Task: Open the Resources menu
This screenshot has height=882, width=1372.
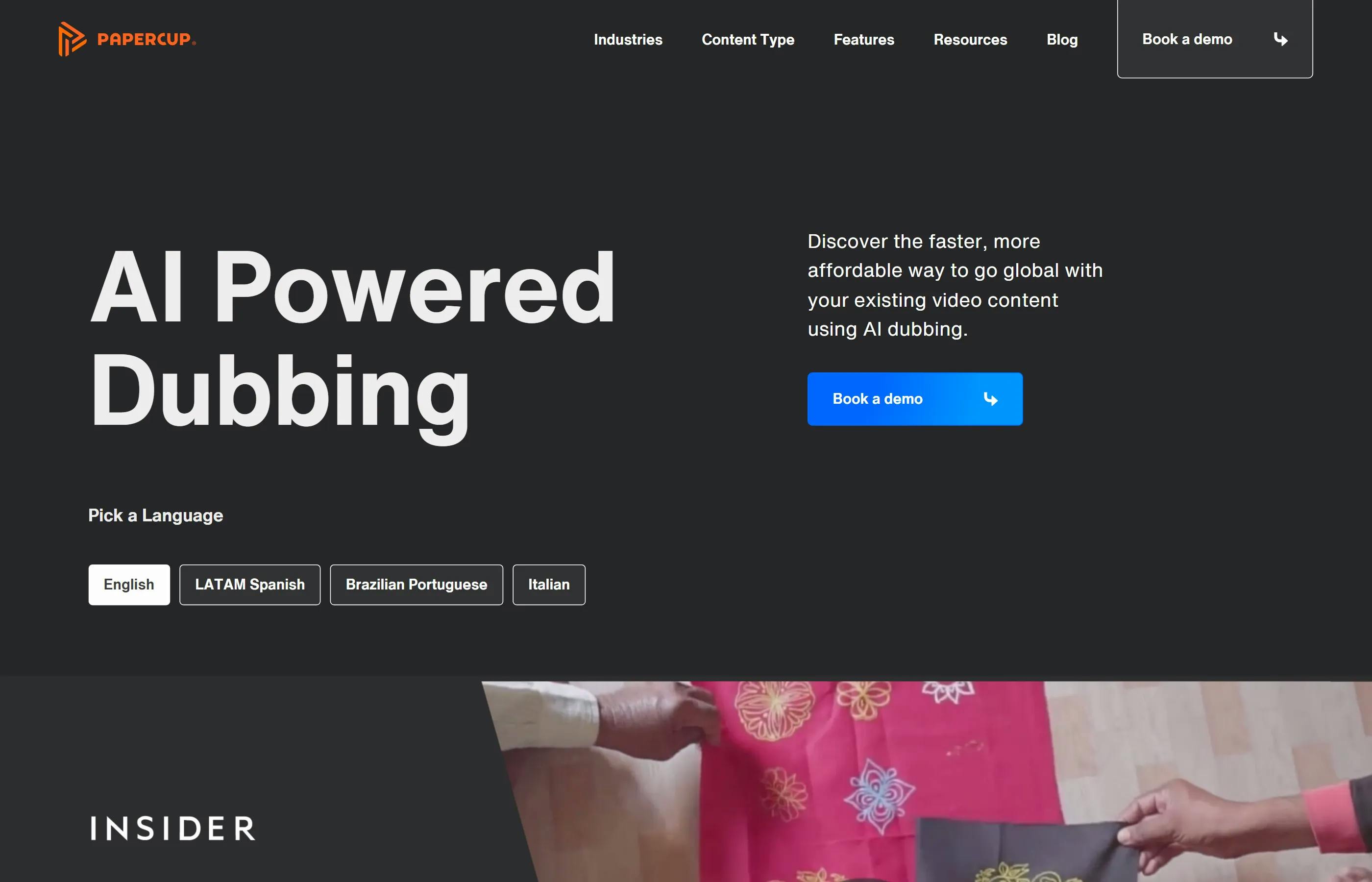Action: (970, 40)
